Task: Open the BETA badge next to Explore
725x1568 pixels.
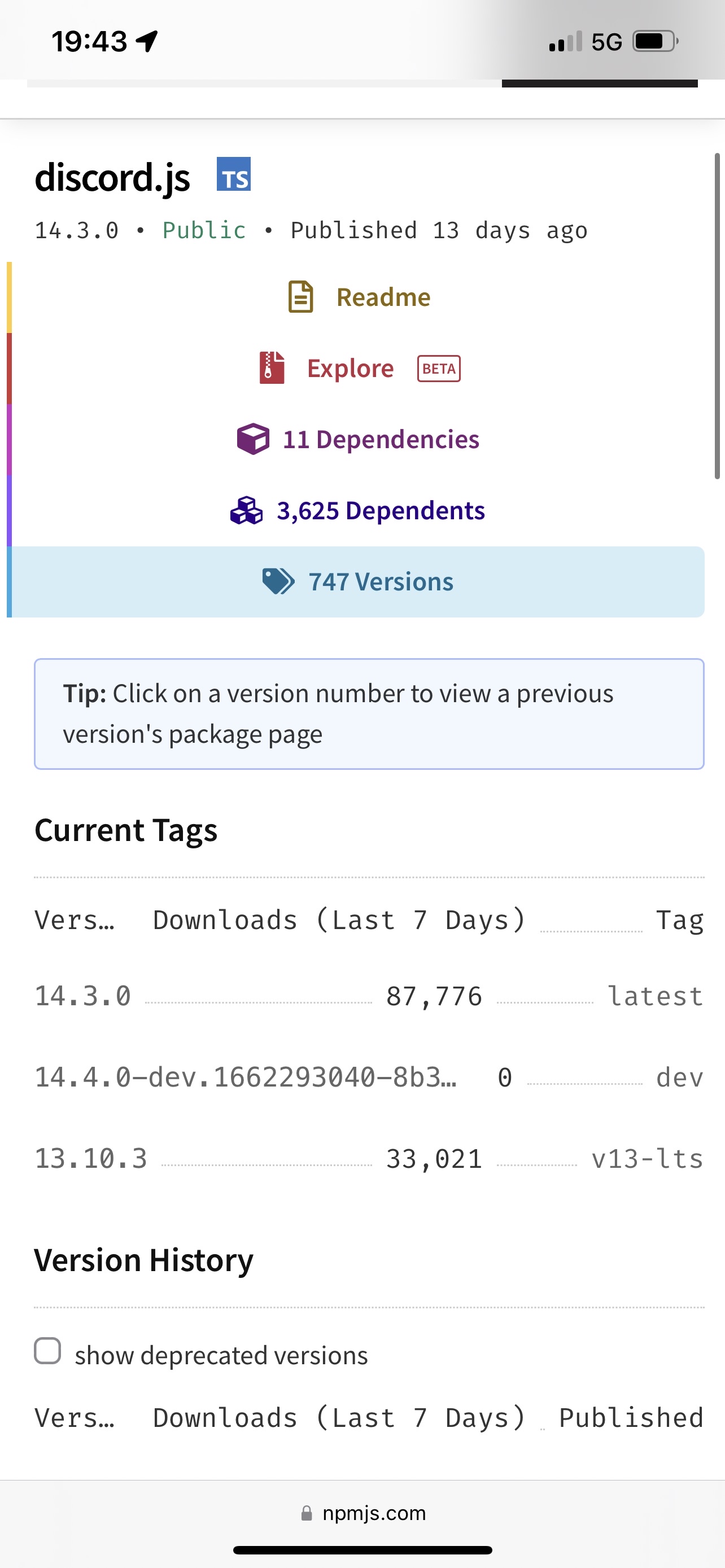Action: point(438,368)
